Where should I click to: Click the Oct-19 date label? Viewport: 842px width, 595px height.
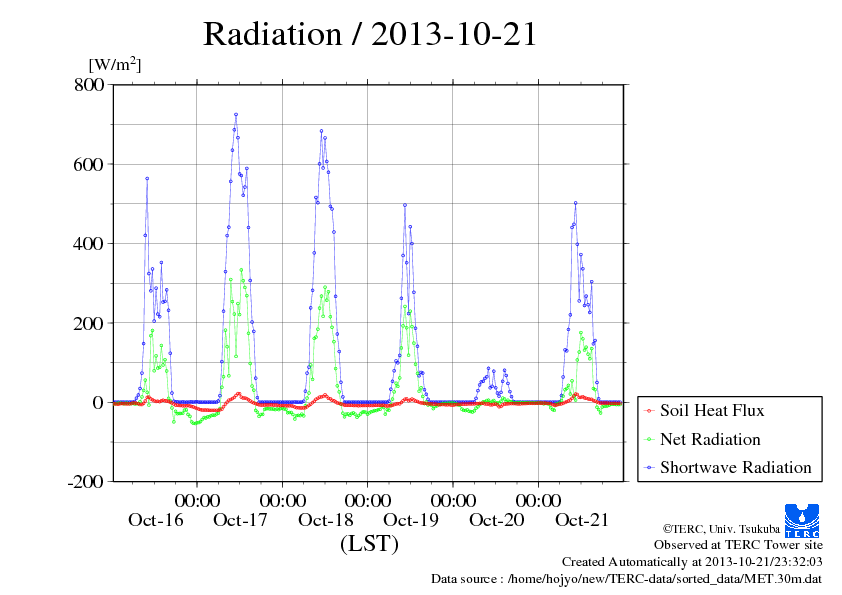(411, 520)
